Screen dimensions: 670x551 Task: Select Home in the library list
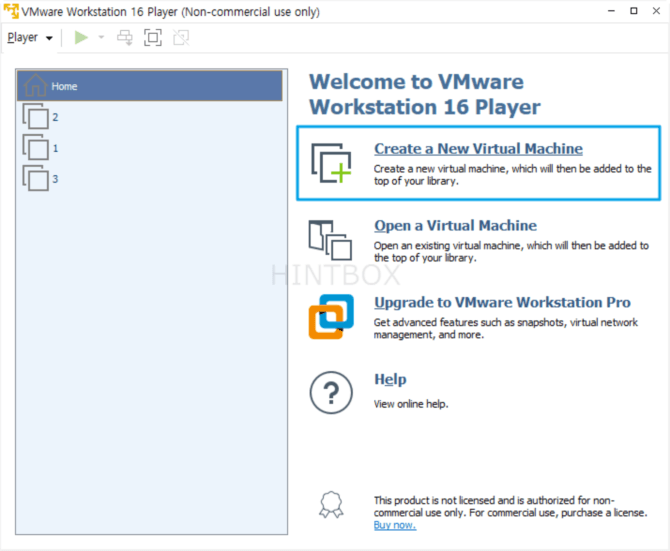pyautogui.click(x=150, y=86)
